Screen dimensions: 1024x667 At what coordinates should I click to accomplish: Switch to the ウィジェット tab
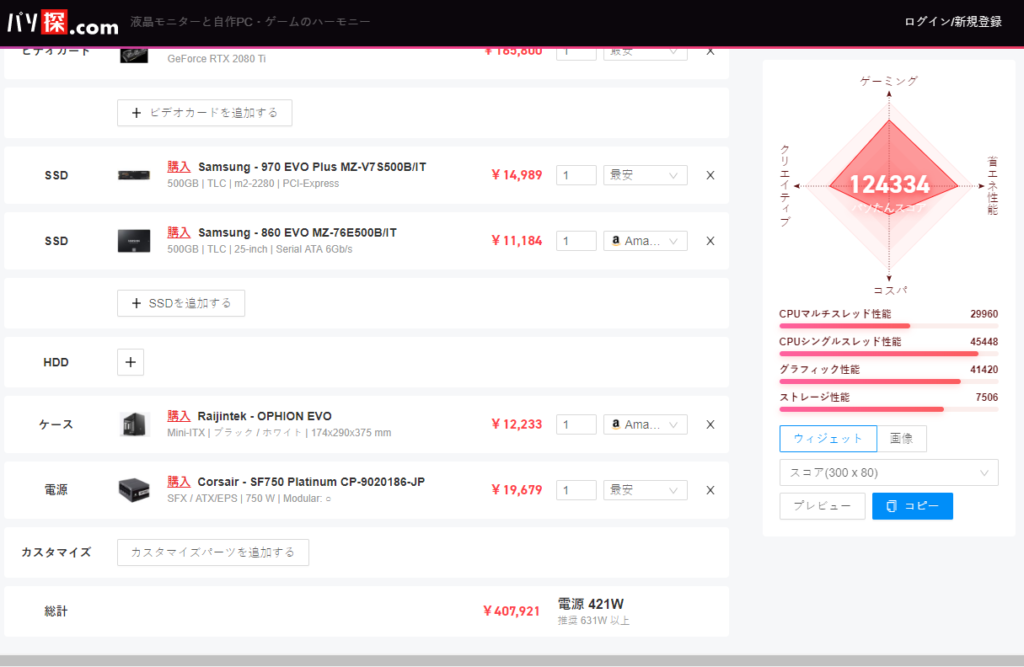828,438
